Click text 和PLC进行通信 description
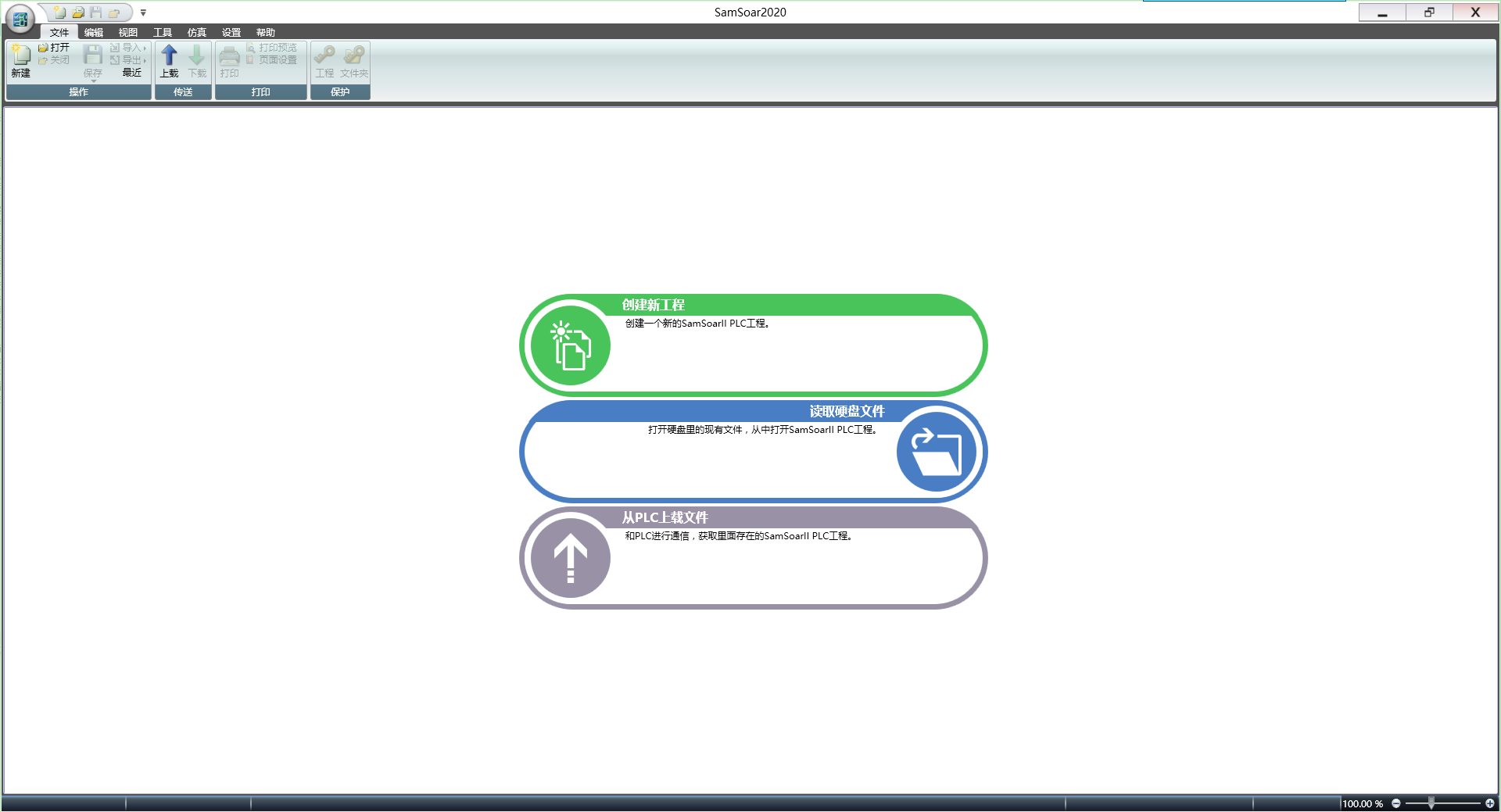This screenshot has width=1501, height=812. pos(738,536)
